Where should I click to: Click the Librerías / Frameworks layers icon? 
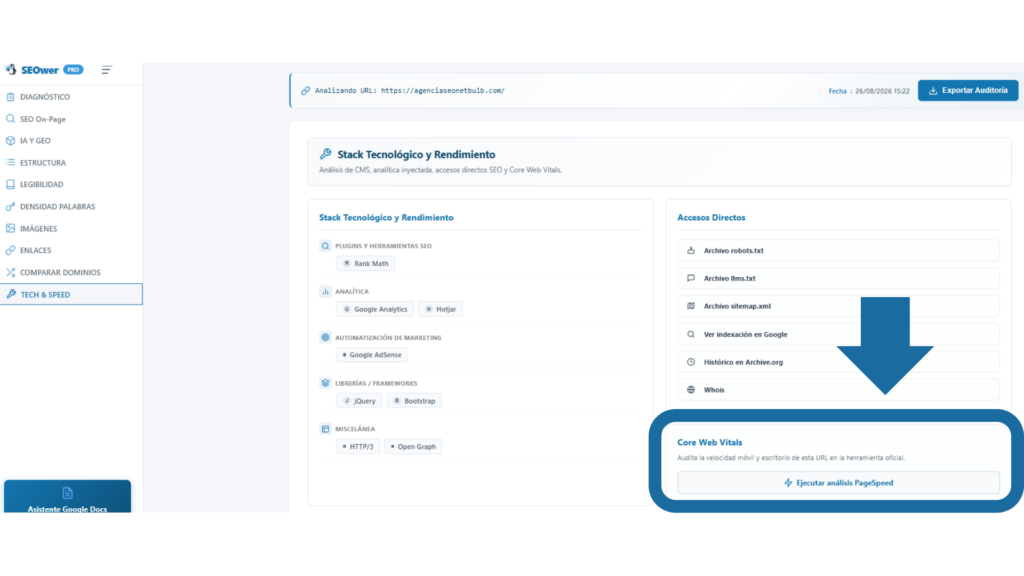click(325, 383)
